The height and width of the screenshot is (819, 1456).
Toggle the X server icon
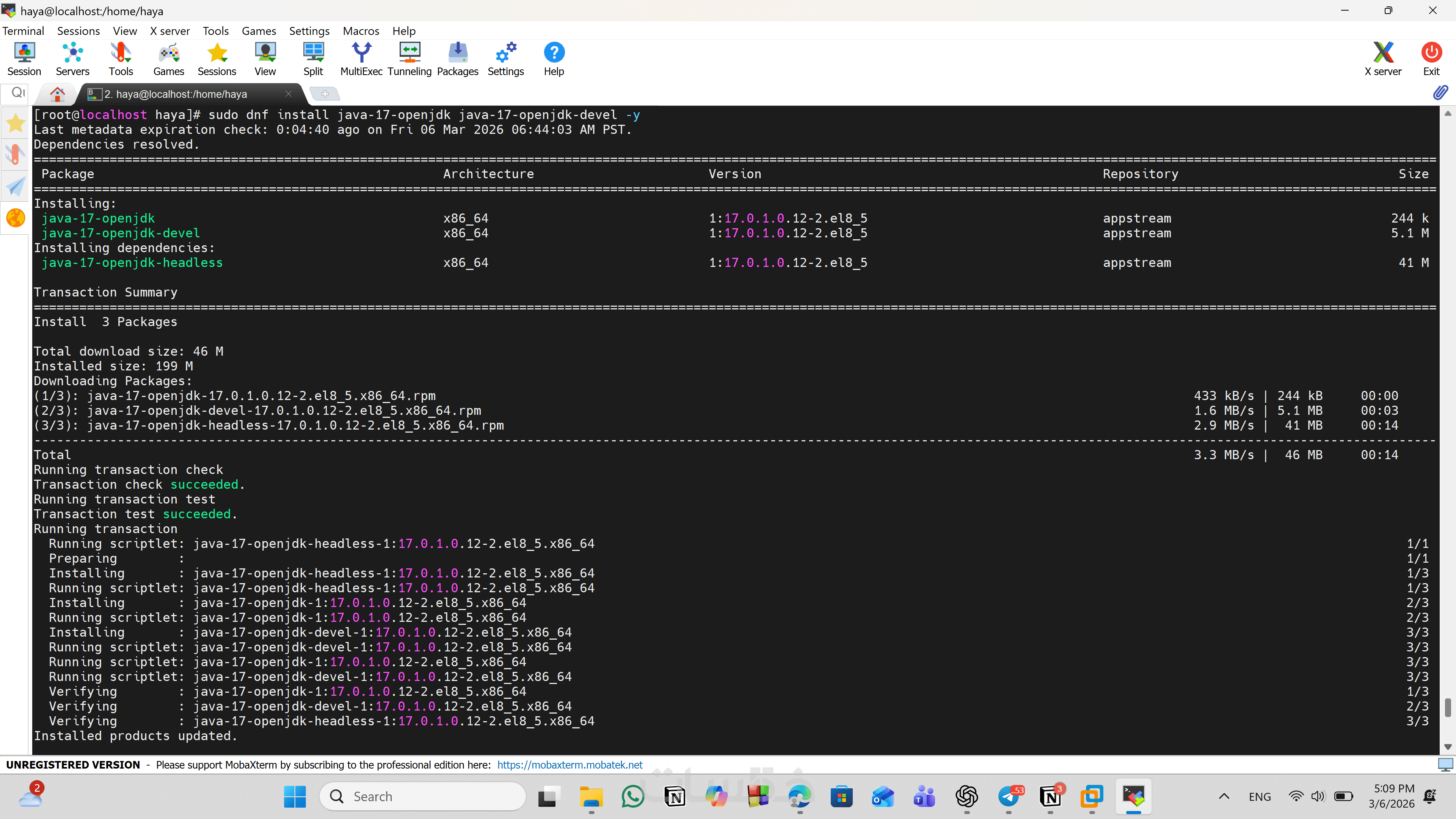pyautogui.click(x=1382, y=59)
